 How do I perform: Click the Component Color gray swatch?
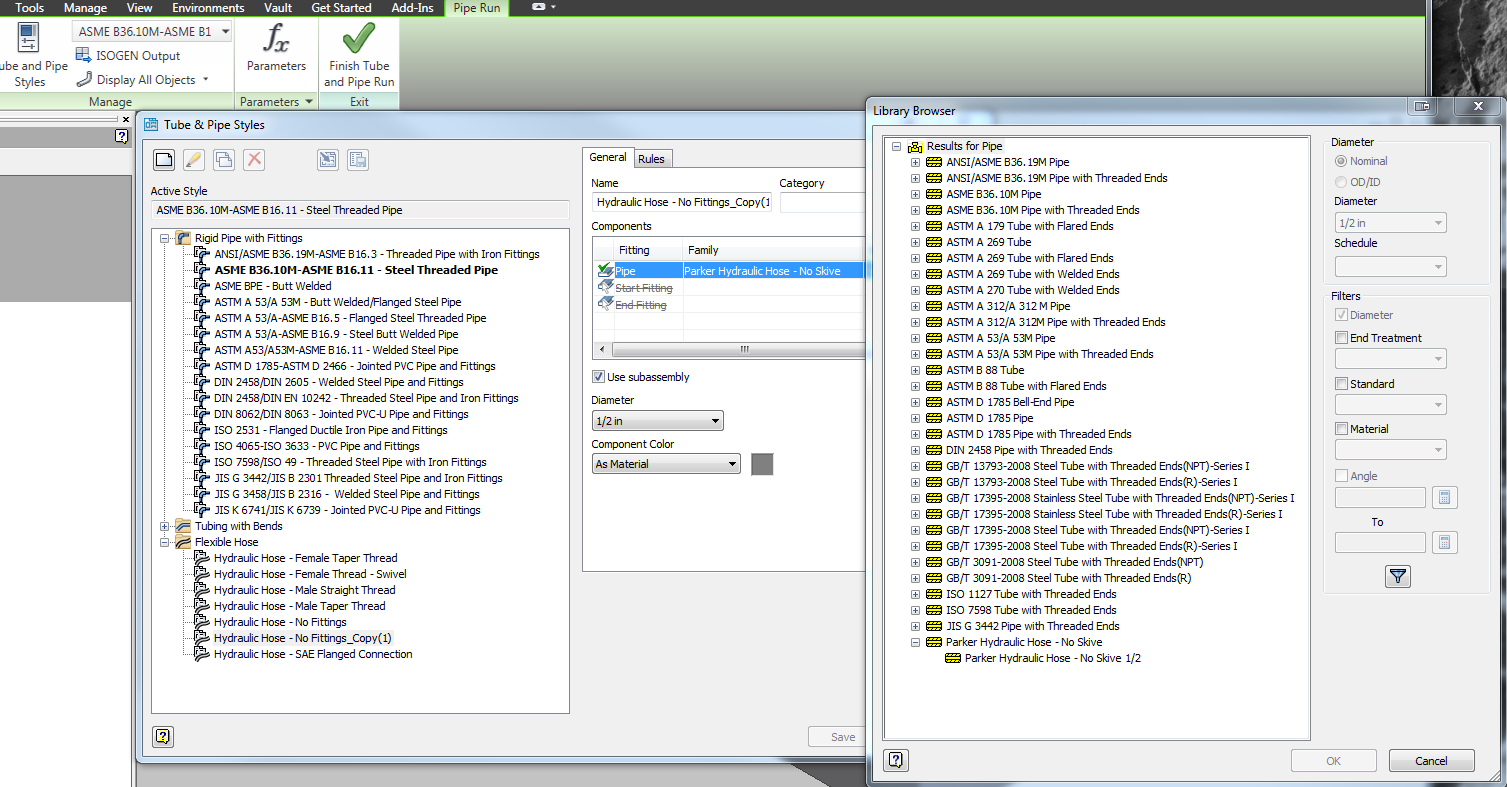[x=762, y=464]
